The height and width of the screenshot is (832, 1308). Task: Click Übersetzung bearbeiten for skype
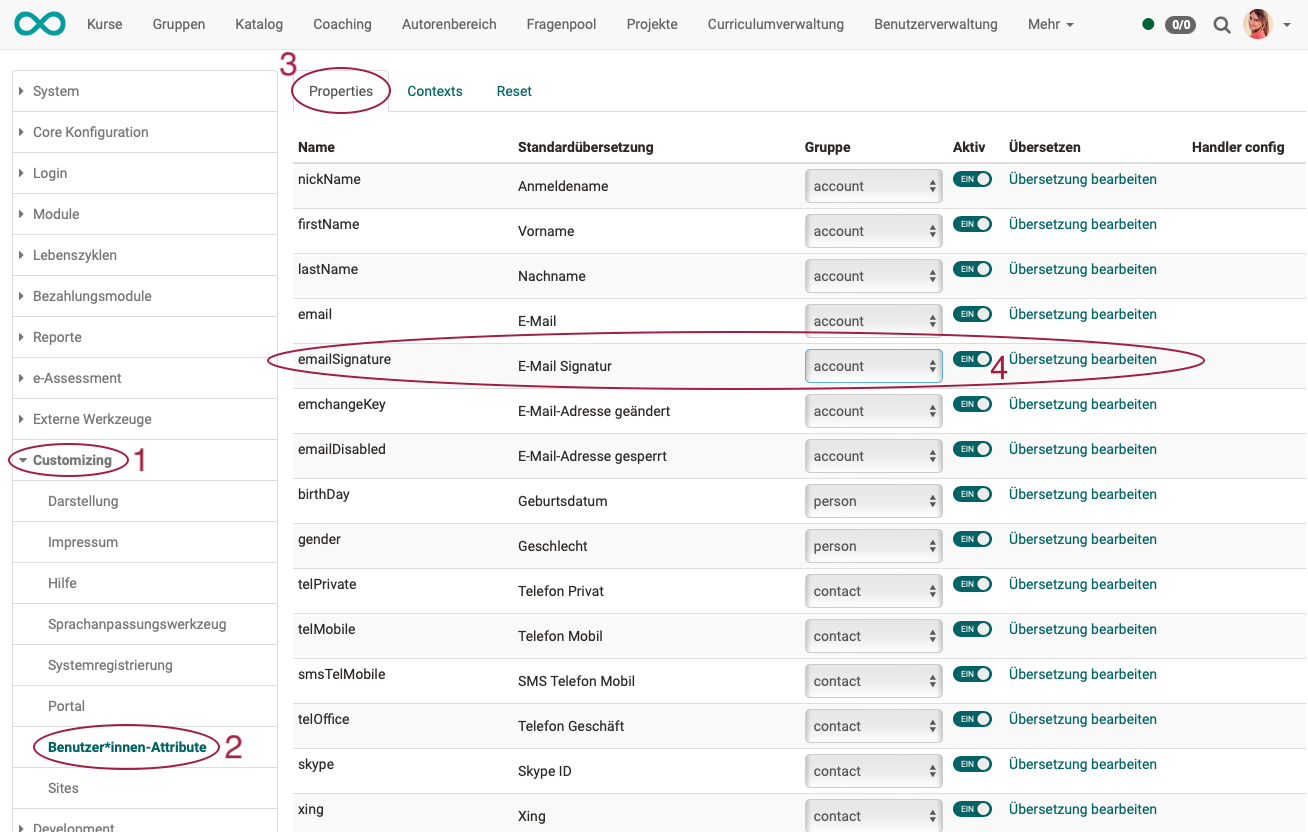pyautogui.click(x=1082, y=764)
